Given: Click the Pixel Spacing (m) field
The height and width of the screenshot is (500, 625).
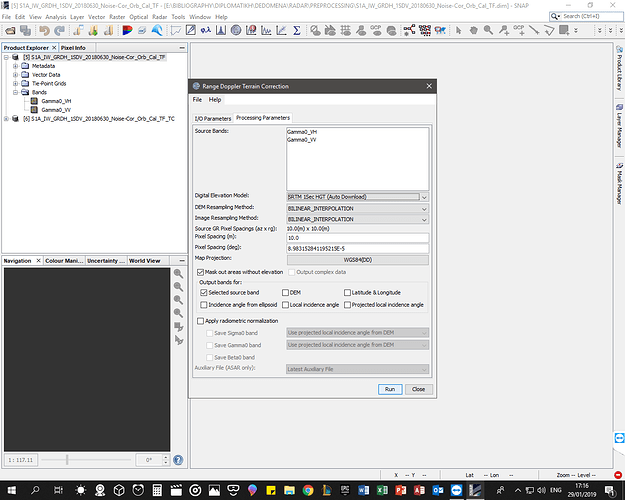Looking at the screenshot, I should pos(358,238).
